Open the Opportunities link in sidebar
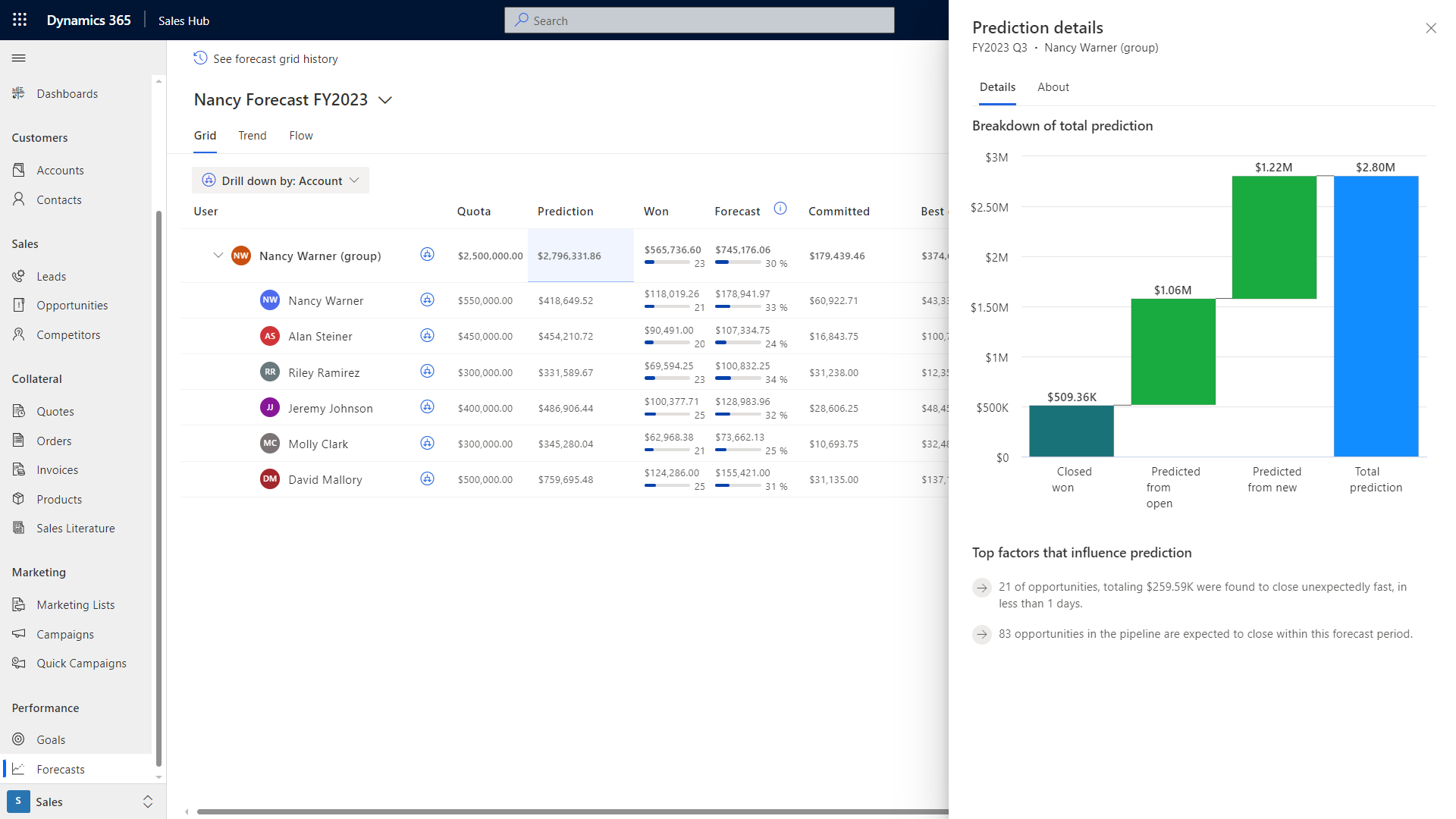The height and width of the screenshot is (819, 1456). pos(72,306)
